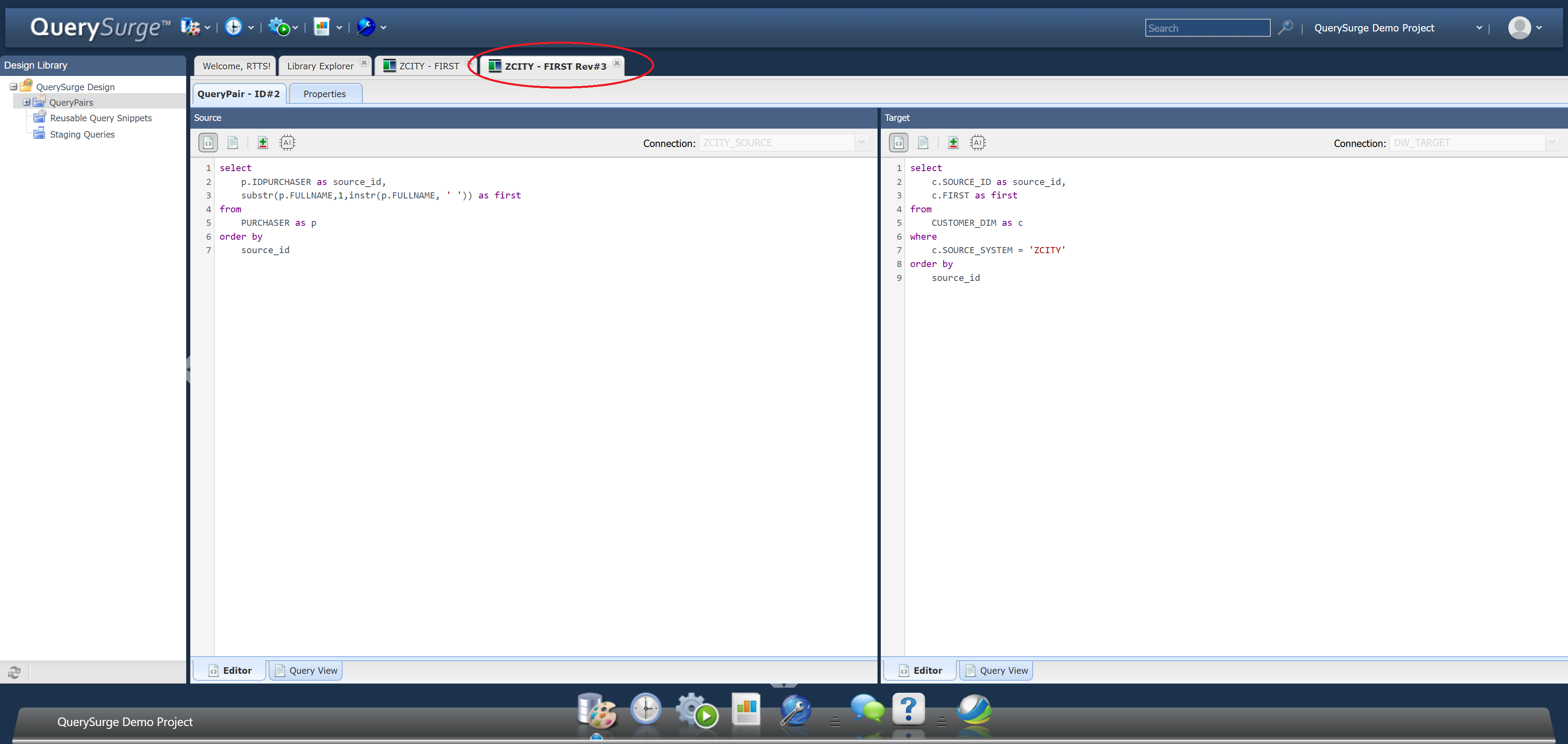1568x744 pixels.
Task: Open Scheduling clock in the bottom dock
Action: click(x=646, y=709)
